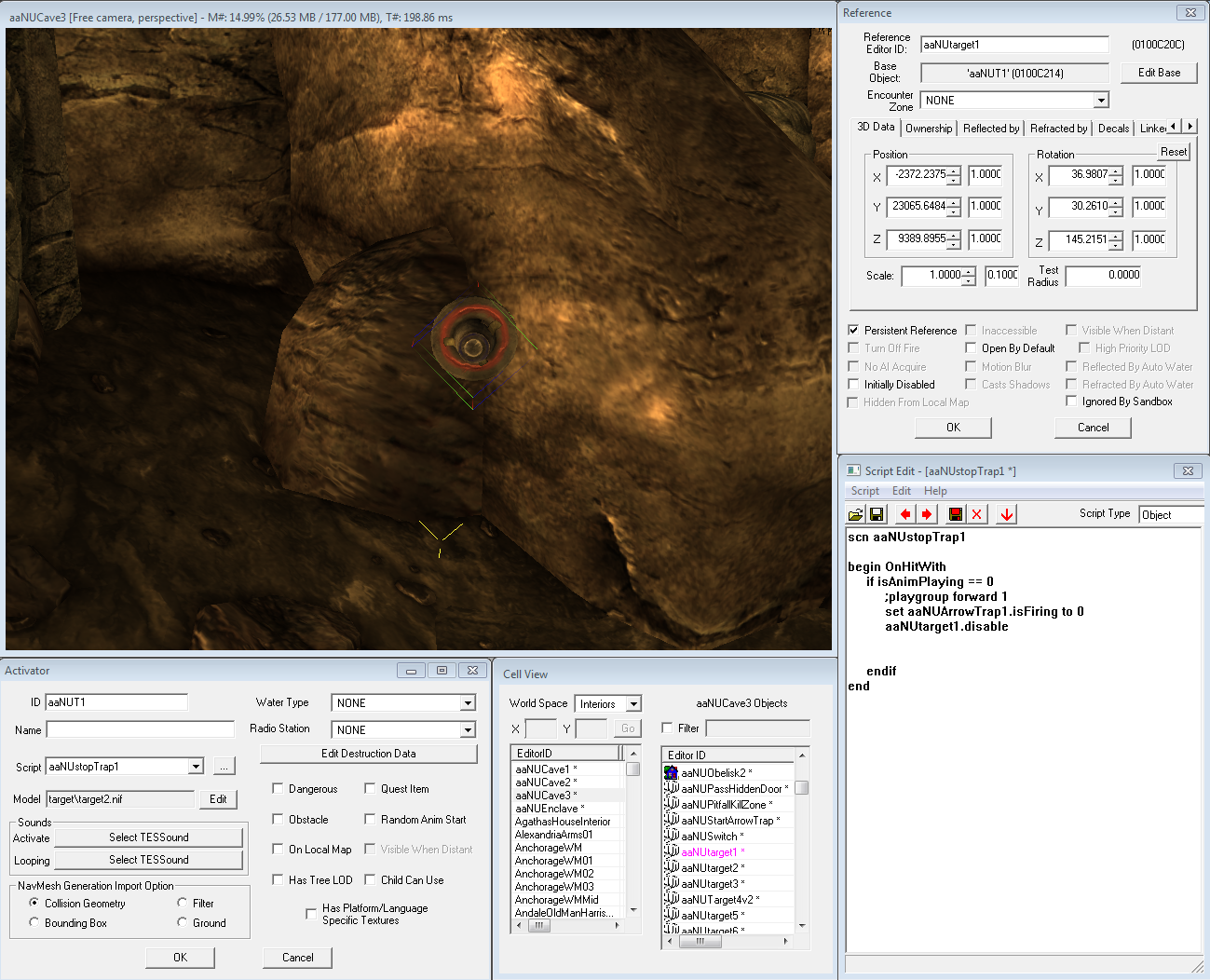Open the Edit menu in Script Edit
This screenshot has height=980, width=1210.
[901, 491]
